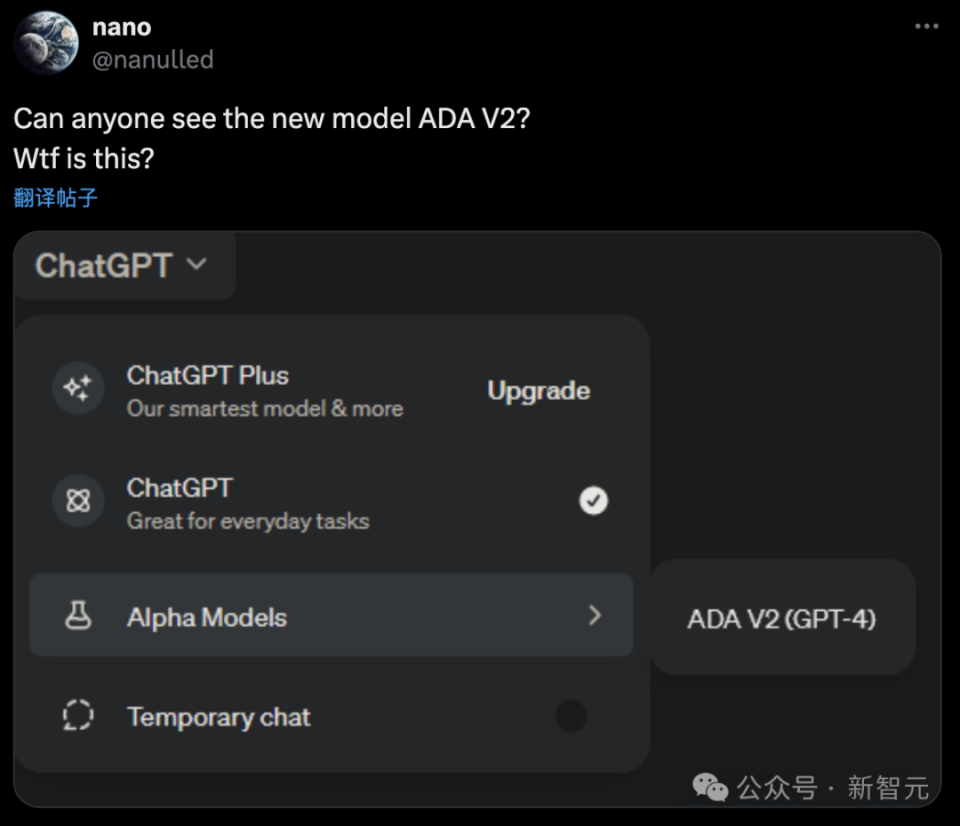Select the ADA V2 (GPT-4) model
The width and height of the screenshot is (960, 826).
tap(781, 619)
